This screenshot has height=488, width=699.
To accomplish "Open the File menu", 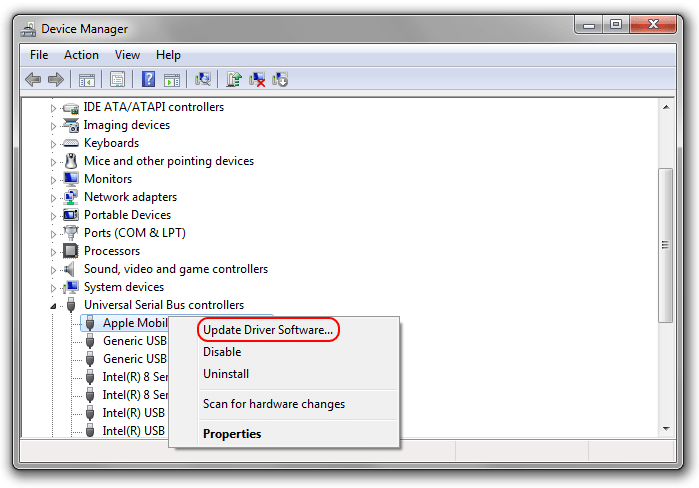I will (39, 55).
